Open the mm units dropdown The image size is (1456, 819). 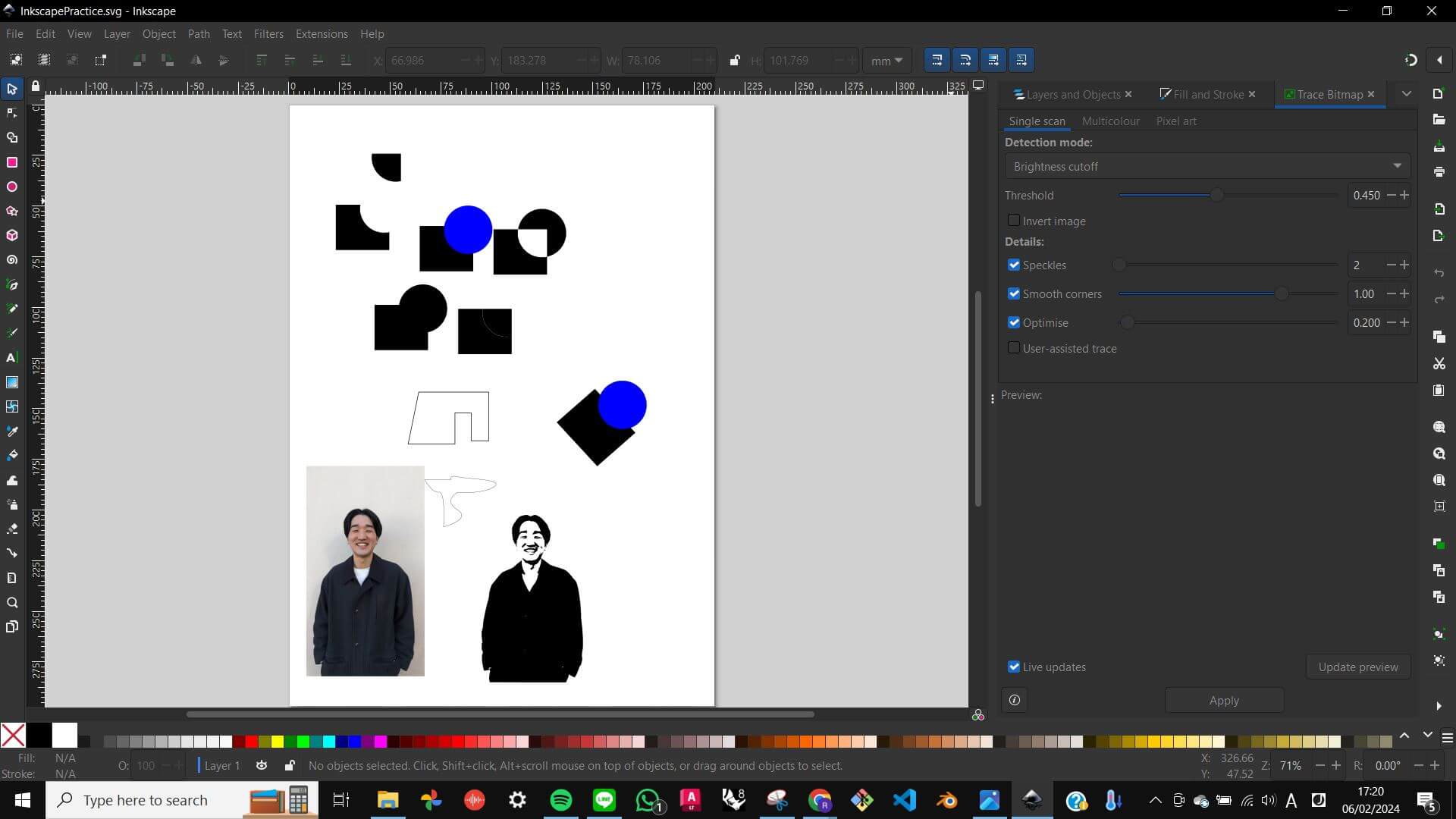click(x=886, y=61)
